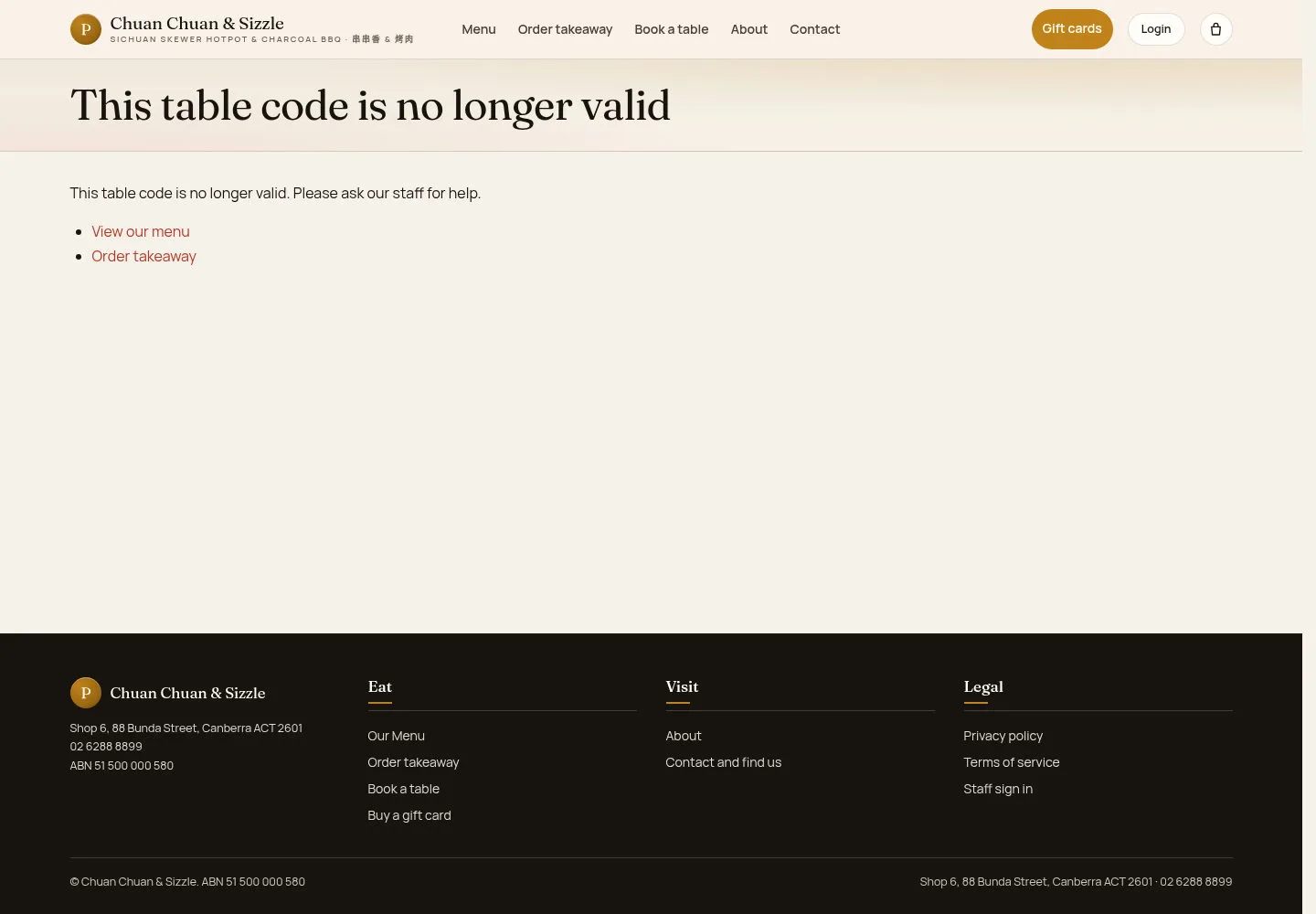Go to Order takeaway in the header
This screenshot has height=914, width=1316.
coord(565,29)
